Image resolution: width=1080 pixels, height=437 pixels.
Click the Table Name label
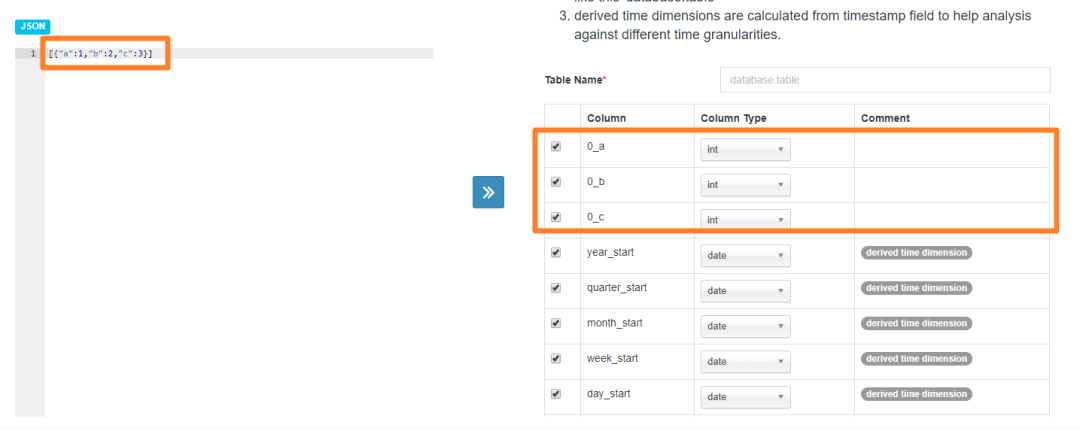[x=575, y=80]
